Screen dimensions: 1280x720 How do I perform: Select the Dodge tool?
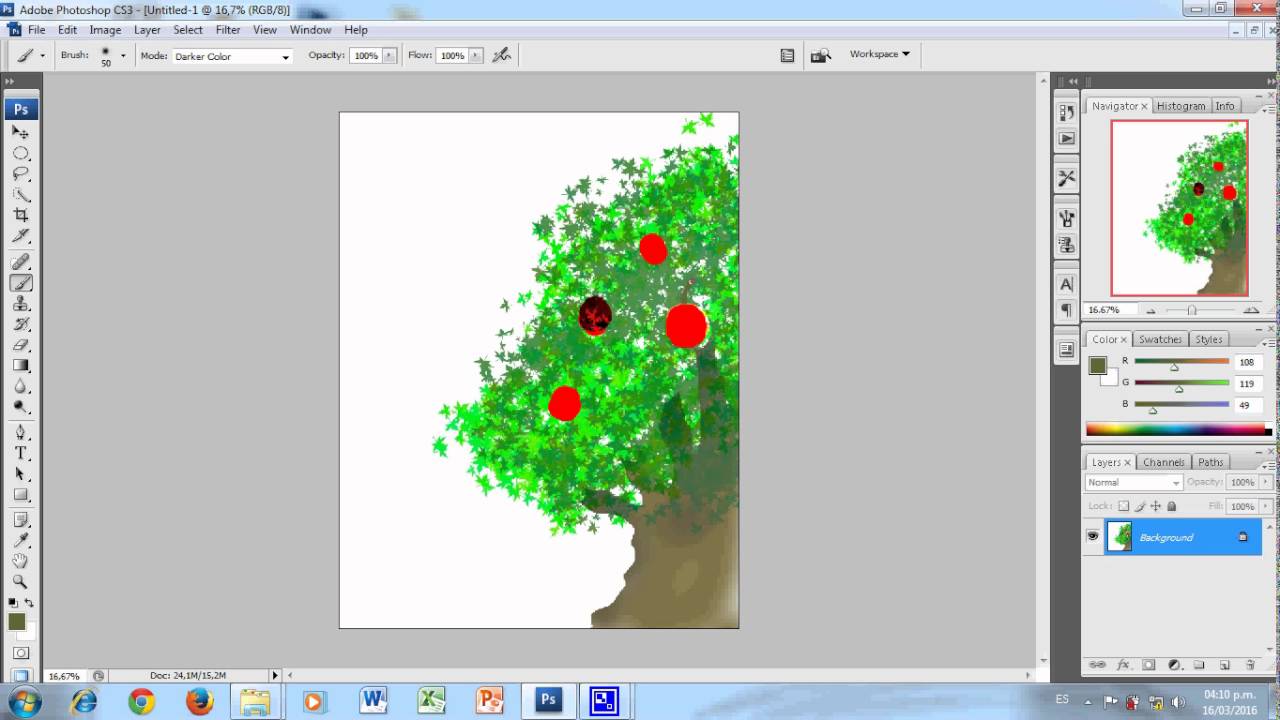tap(21, 407)
